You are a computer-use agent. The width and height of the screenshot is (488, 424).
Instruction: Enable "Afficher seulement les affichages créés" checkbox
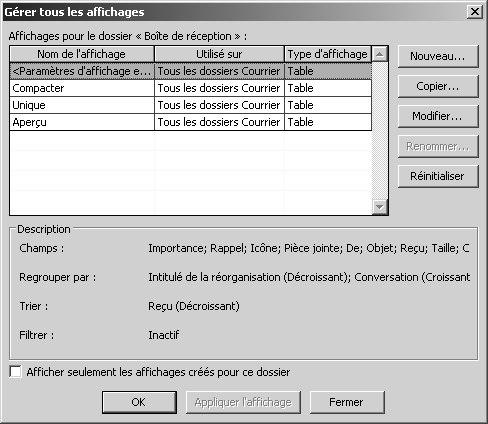point(15,372)
